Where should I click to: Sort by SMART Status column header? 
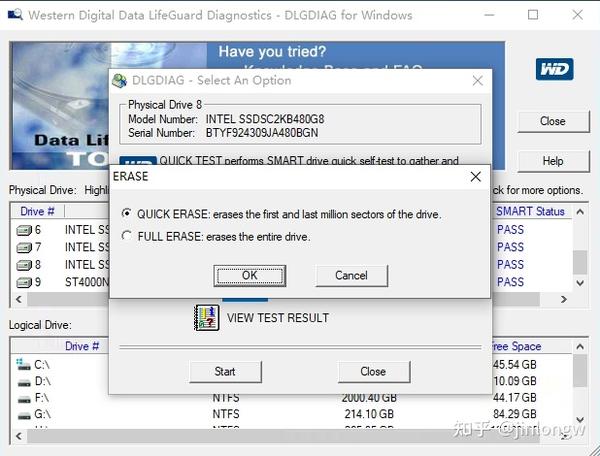coord(530,211)
